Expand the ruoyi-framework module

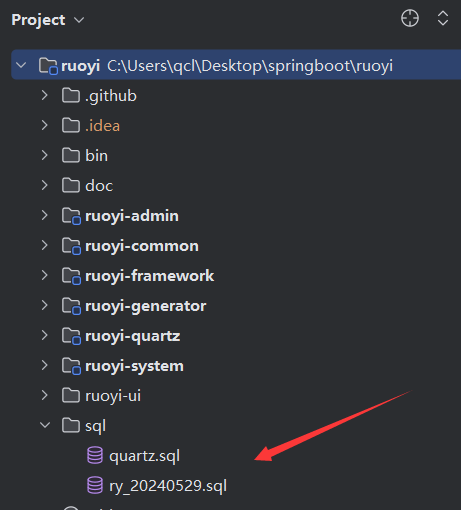44,275
